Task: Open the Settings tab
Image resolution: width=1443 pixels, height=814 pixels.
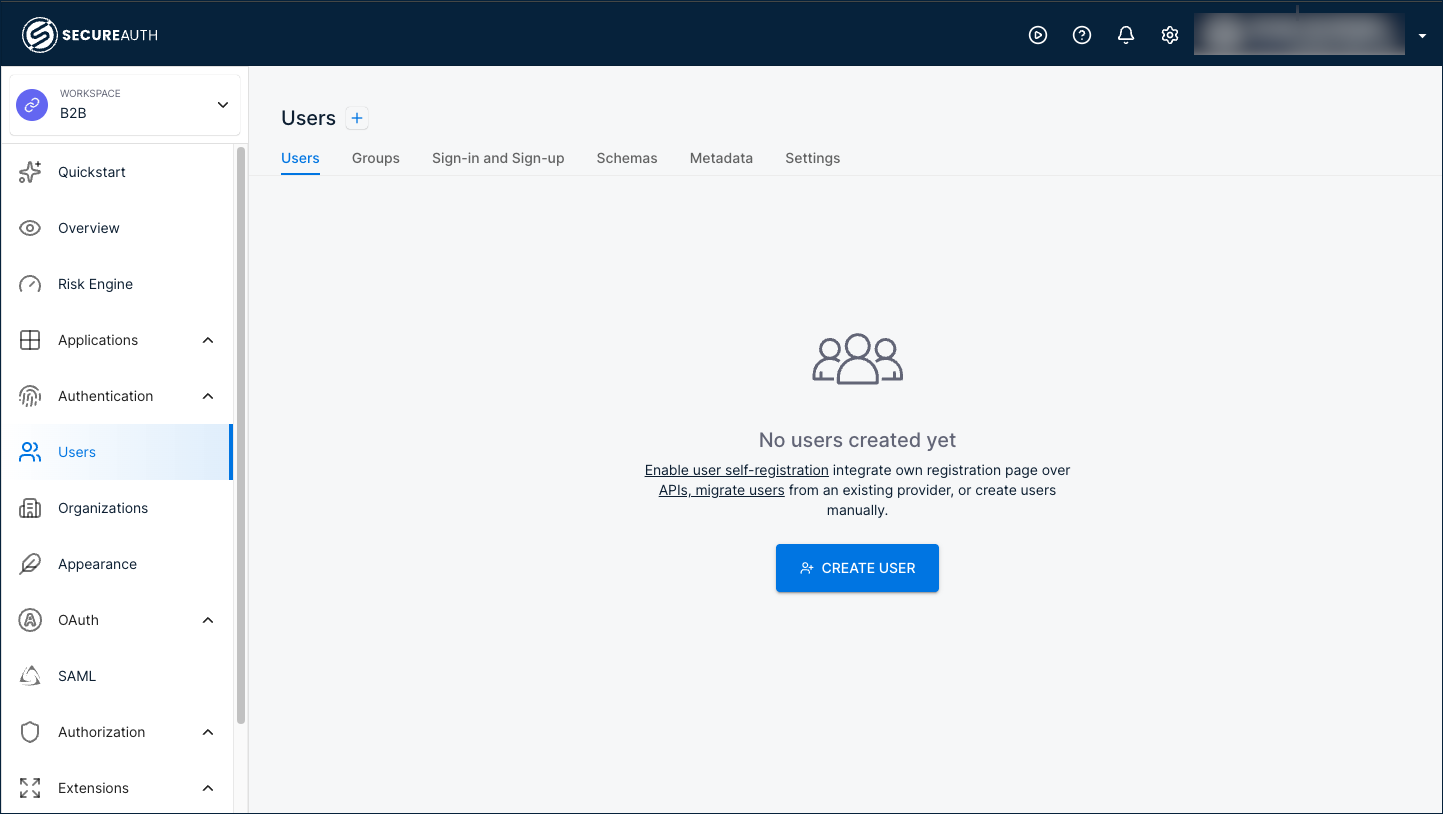Action: (812, 158)
